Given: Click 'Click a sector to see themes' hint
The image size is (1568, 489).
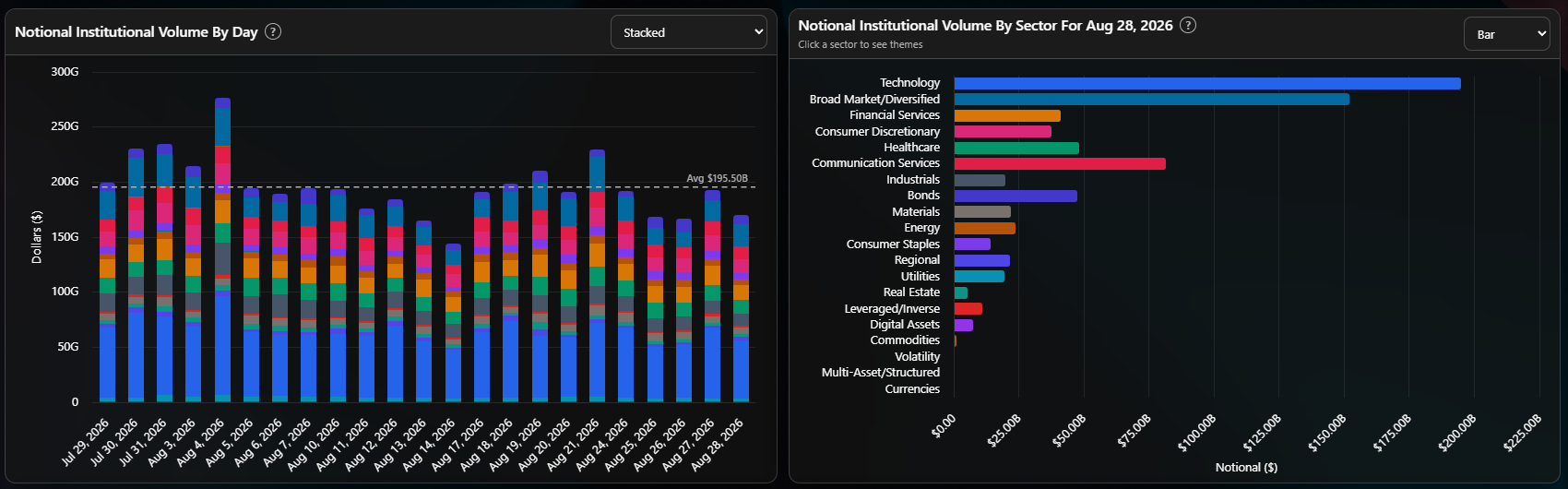Looking at the screenshot, I should [x=861, y=44].
